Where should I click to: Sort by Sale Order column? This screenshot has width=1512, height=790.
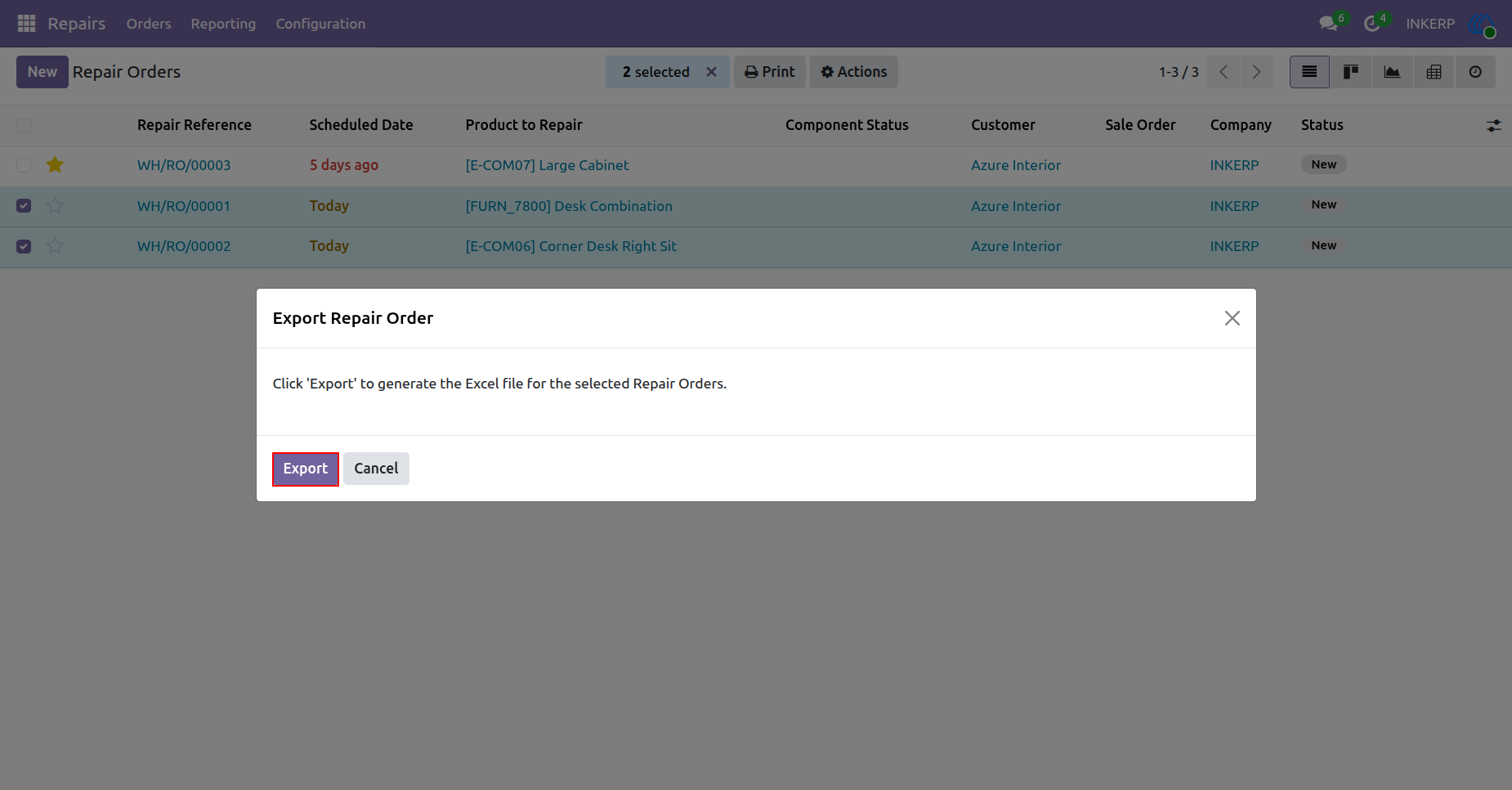(1140, 125)
